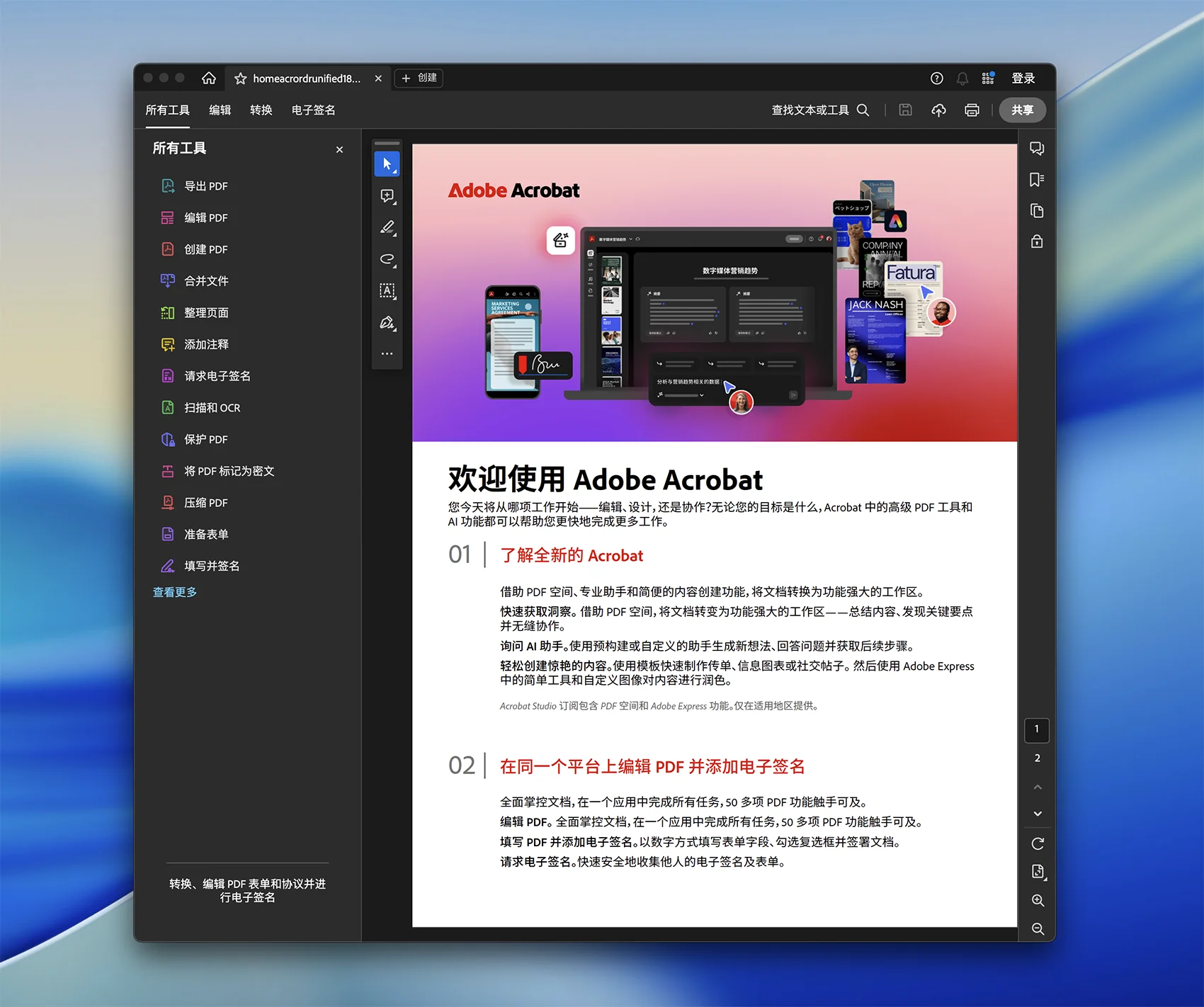This screenshot has height=1007, width=1204.
Task: Open the page display options dropdown
Action: (1038, 872)
